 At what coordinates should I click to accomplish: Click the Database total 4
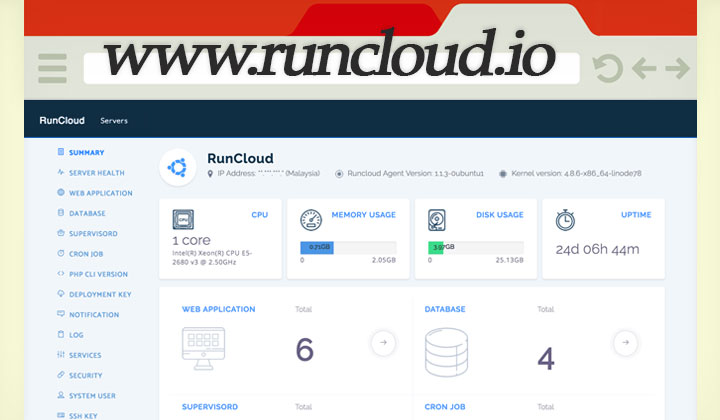click(x=546, y=358)
